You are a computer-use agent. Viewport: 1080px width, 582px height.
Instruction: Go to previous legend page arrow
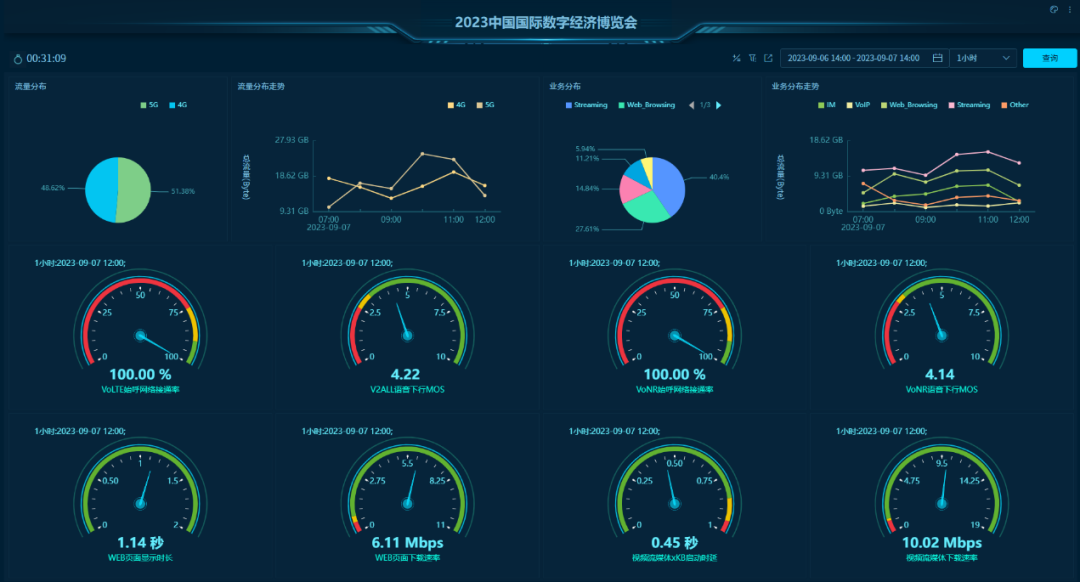coord(690,105)
